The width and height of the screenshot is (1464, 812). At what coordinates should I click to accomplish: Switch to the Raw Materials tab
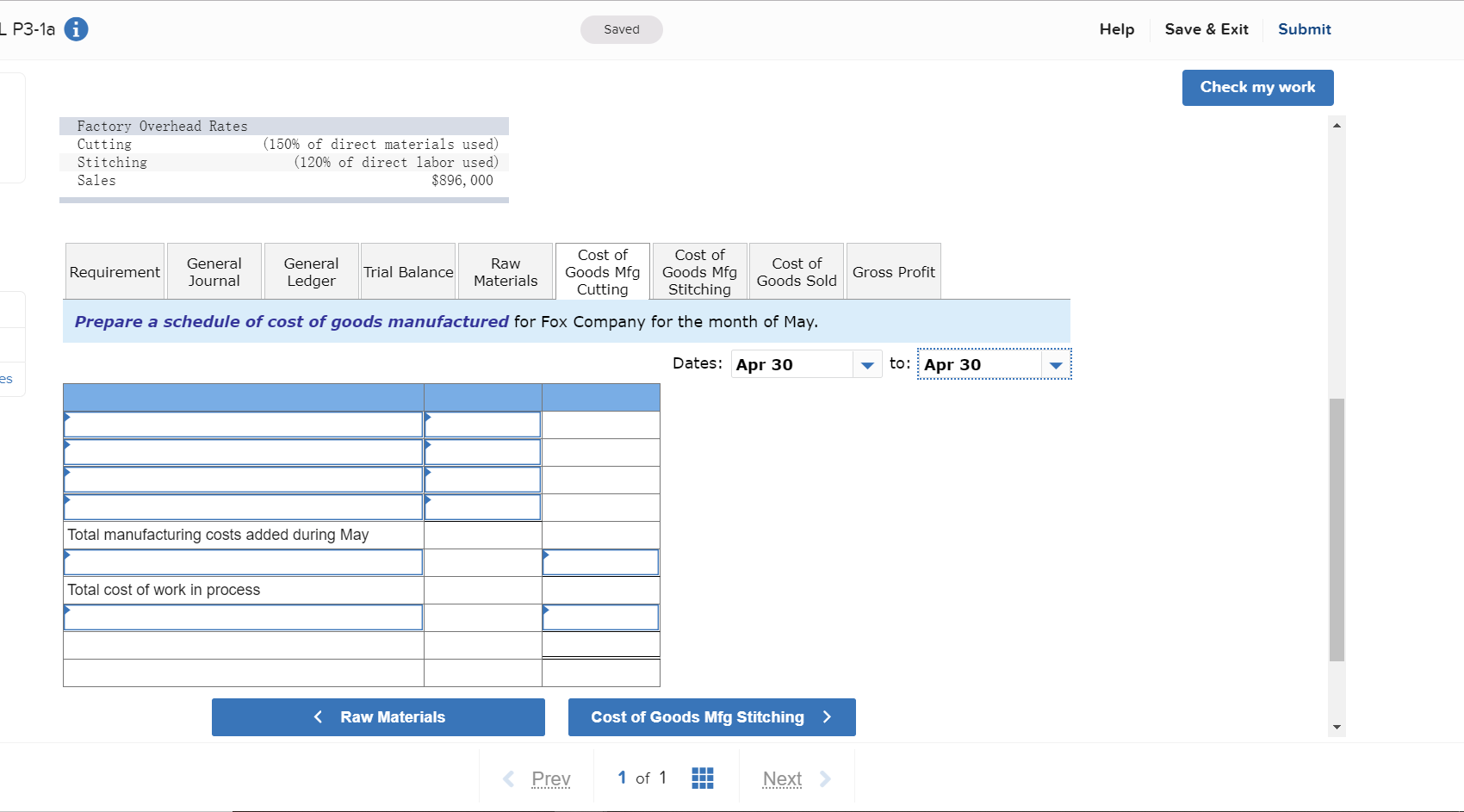[506, 272]
